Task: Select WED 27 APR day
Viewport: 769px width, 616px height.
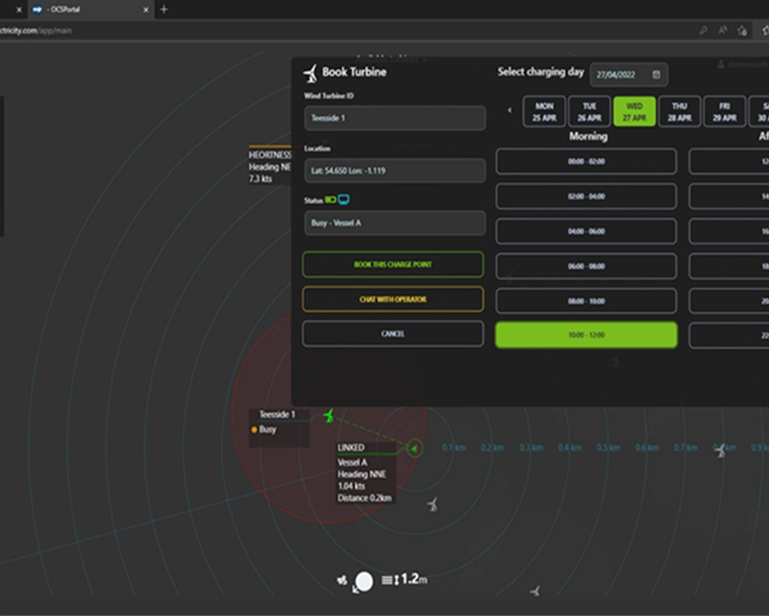Action: 635,111
